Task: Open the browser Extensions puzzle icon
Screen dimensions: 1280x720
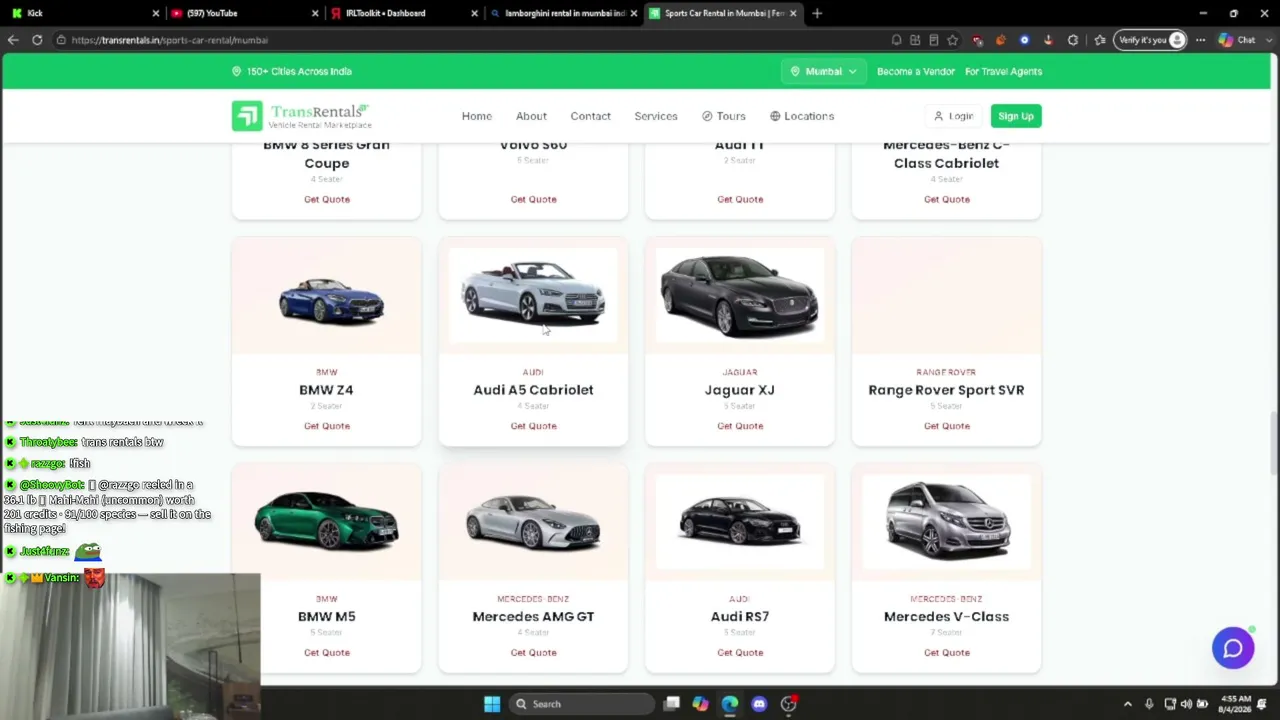Action: [x=1073, y=40]
